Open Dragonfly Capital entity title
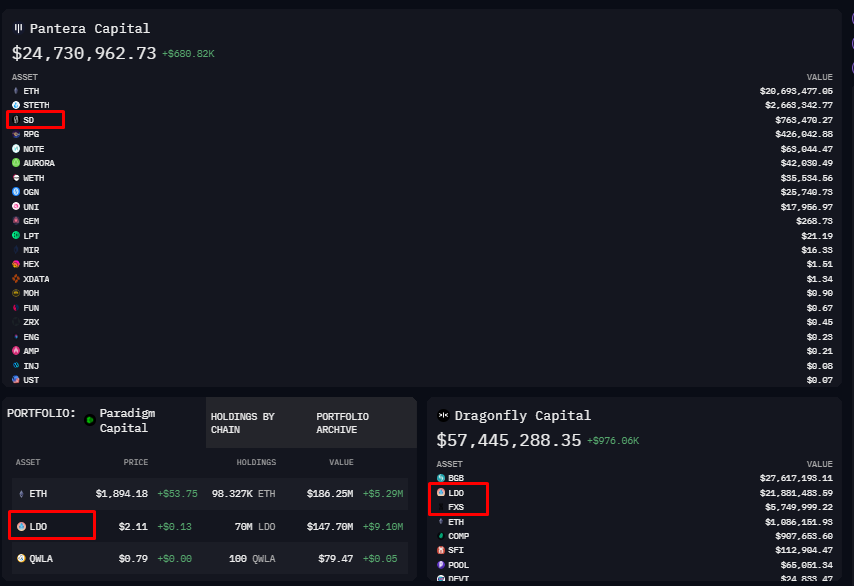The width and height of the screenshot is (854, 586). click(523, 416)
